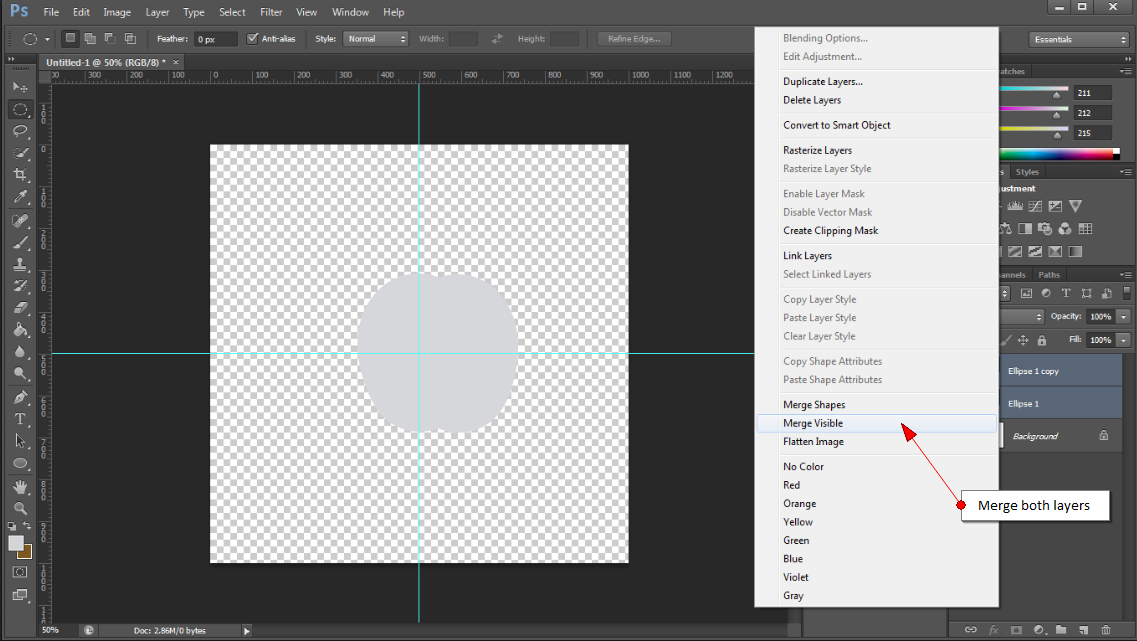Viewport: 1137px width, 641px height.
Task: Open the Essentials workspace dropdown
Action: (x=1079, y=38)
